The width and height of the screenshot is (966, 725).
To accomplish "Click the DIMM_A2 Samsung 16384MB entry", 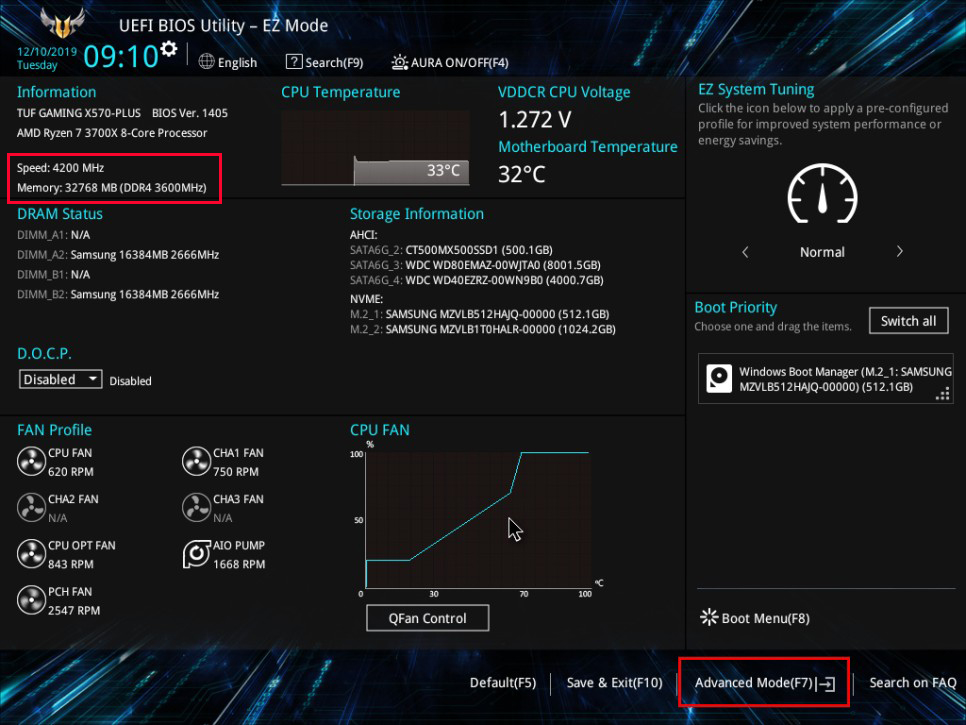I will [118, 254].
